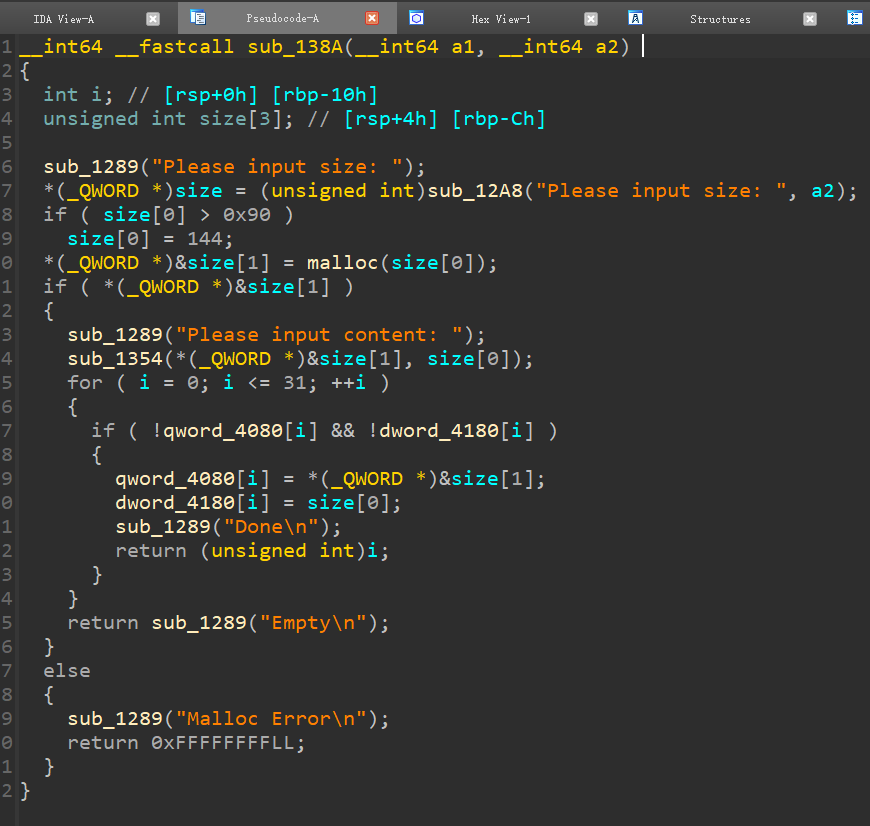Open the Structures tab
870x826 pixels.
(720, 19)
